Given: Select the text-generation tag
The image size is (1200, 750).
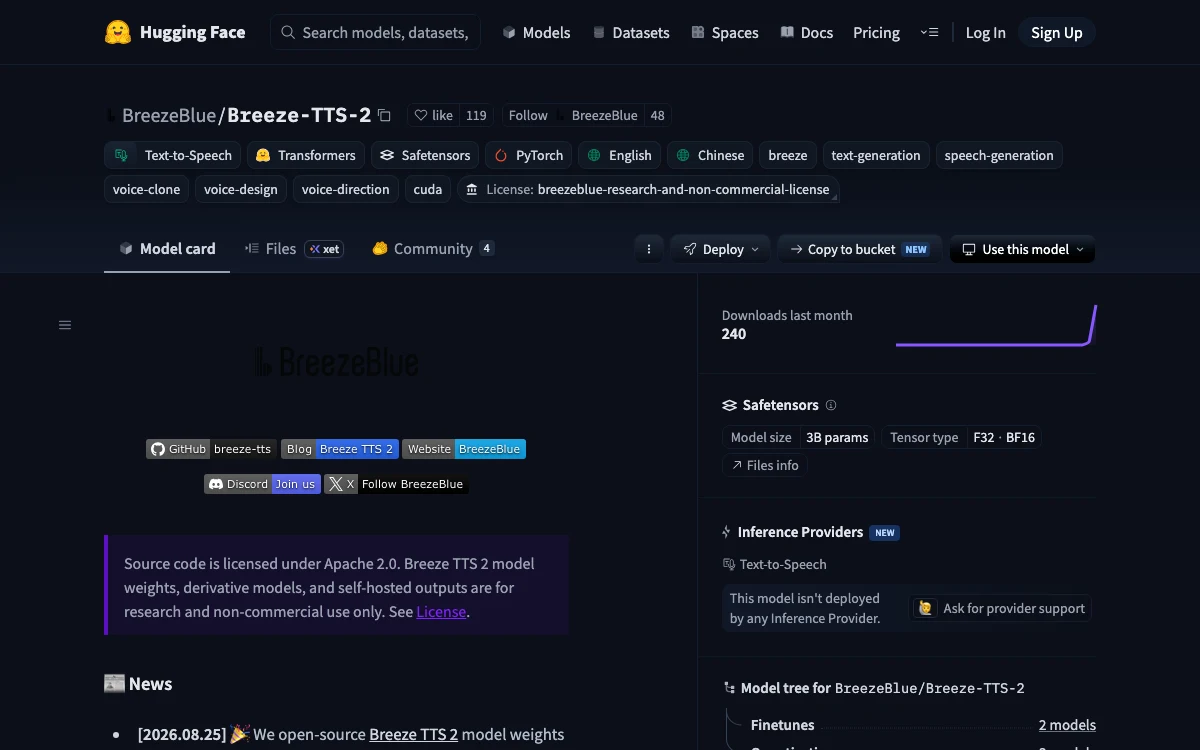Looking at the screenshot, I should [x=876, y=155].
